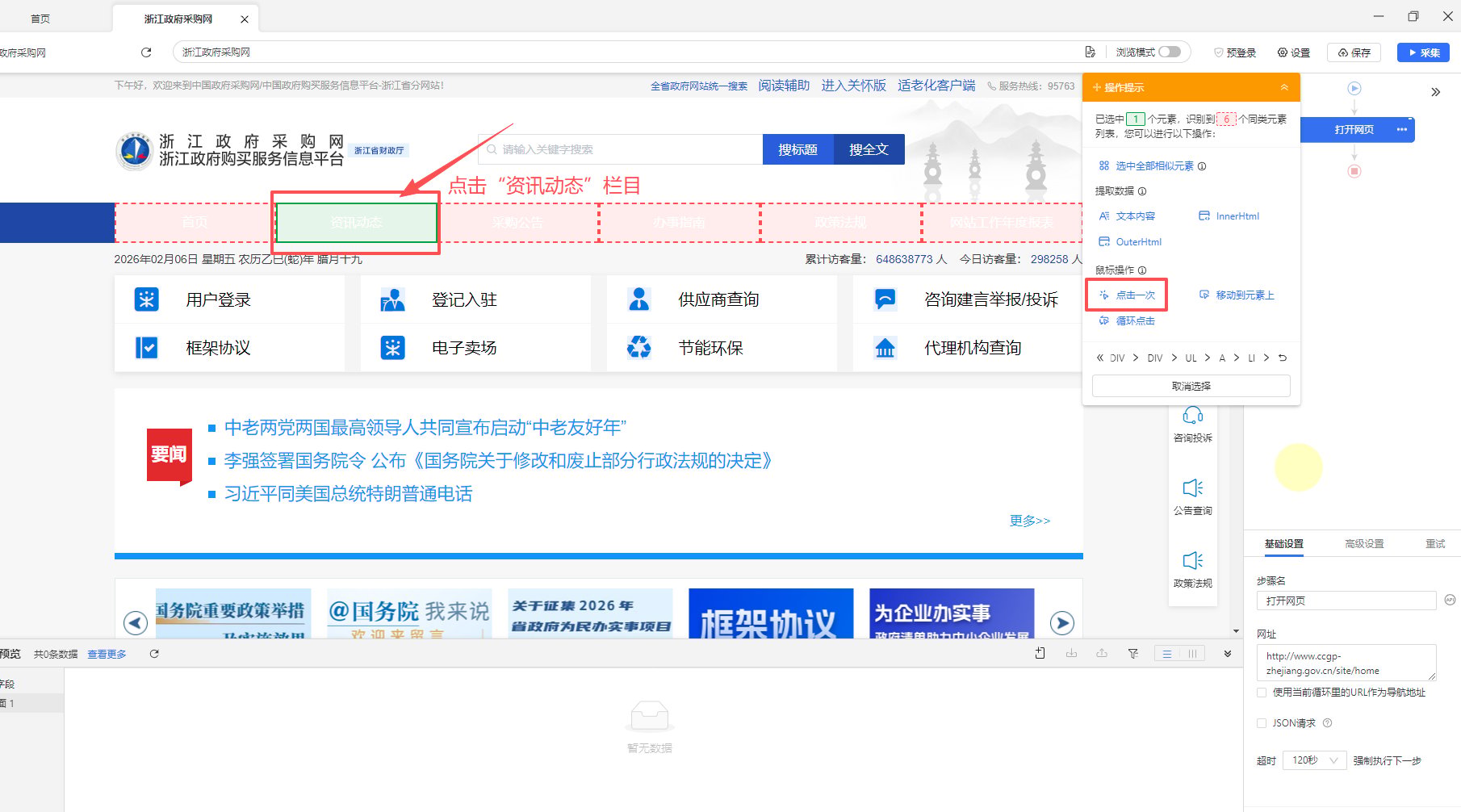
Task: Open the 登记入驻 icon tile
Action: tap(392, 299)
